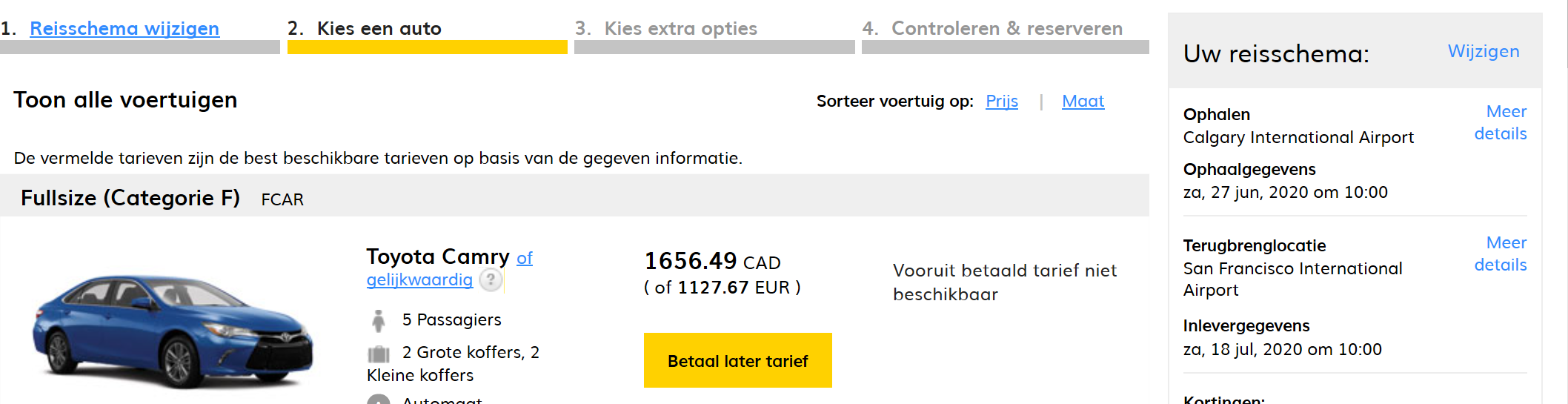Screen dimensions: 1568x404
Task: Sort vehicles by Maat
Action: pos(1083,101)
